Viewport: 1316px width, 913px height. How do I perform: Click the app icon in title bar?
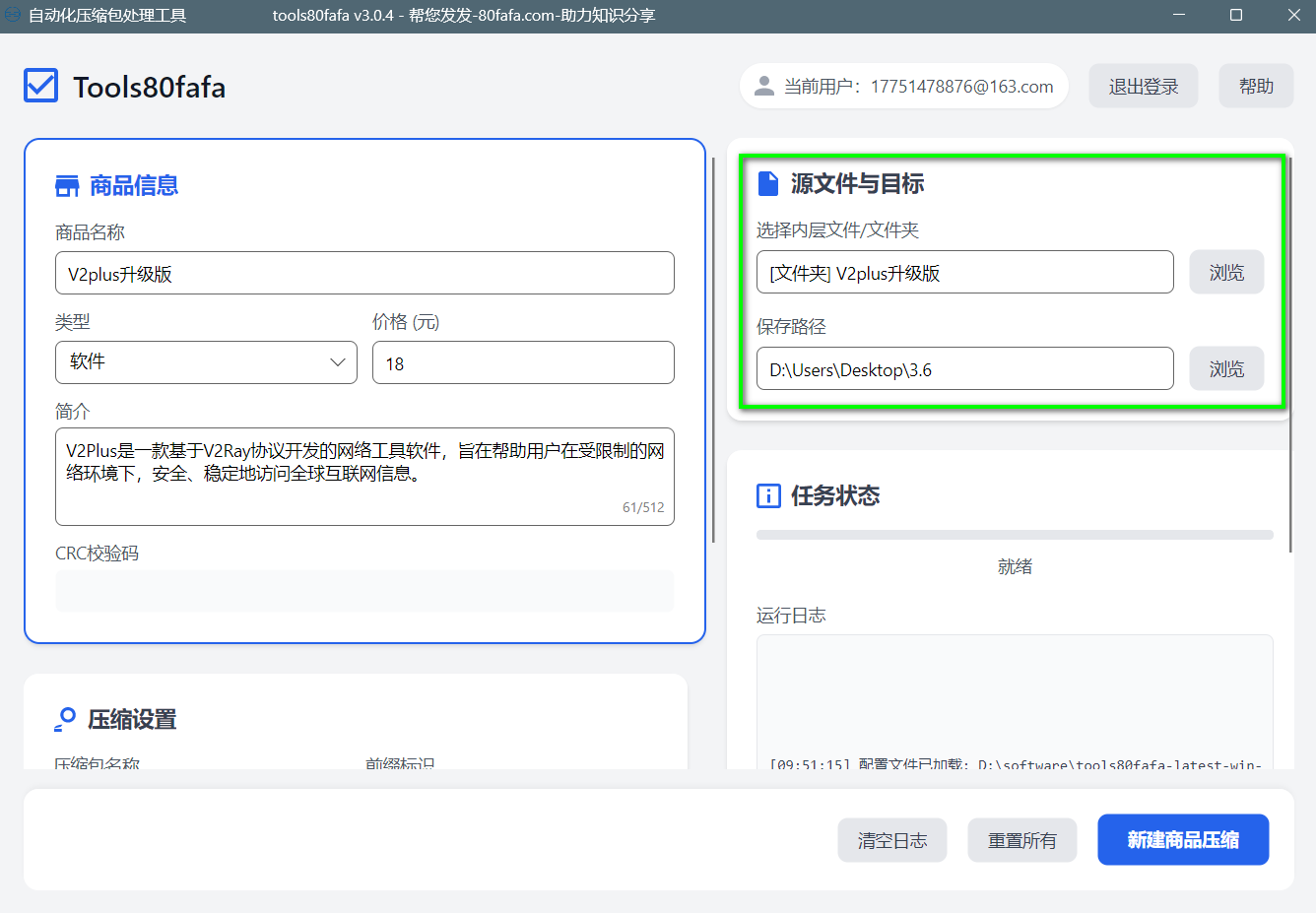point(13,15)
